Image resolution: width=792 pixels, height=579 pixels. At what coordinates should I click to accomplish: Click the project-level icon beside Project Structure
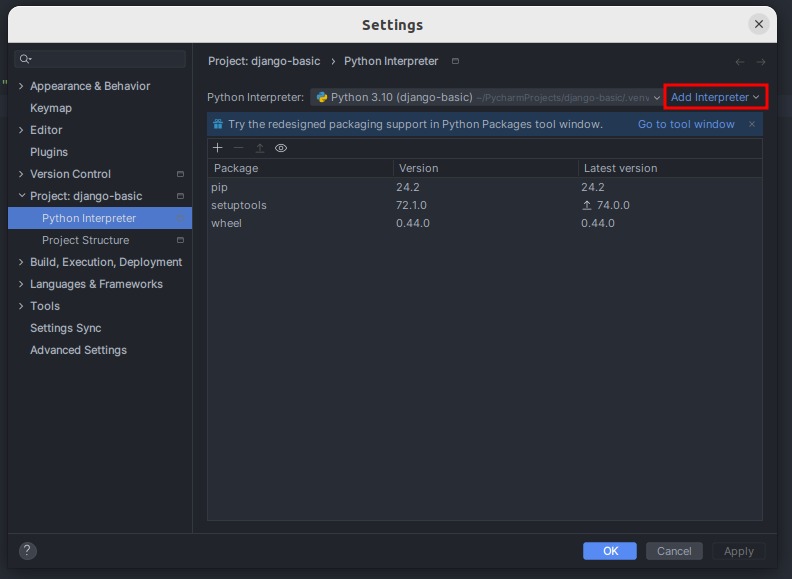tap(180, 240)
